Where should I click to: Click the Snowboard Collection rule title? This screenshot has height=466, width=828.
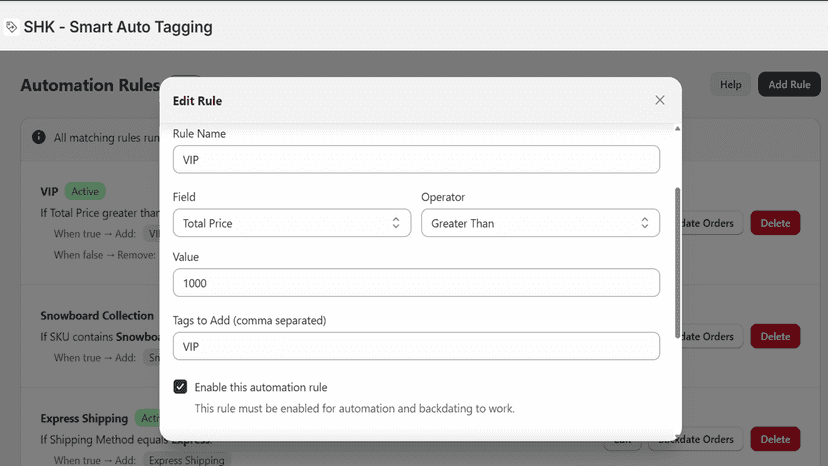point(97,315)
